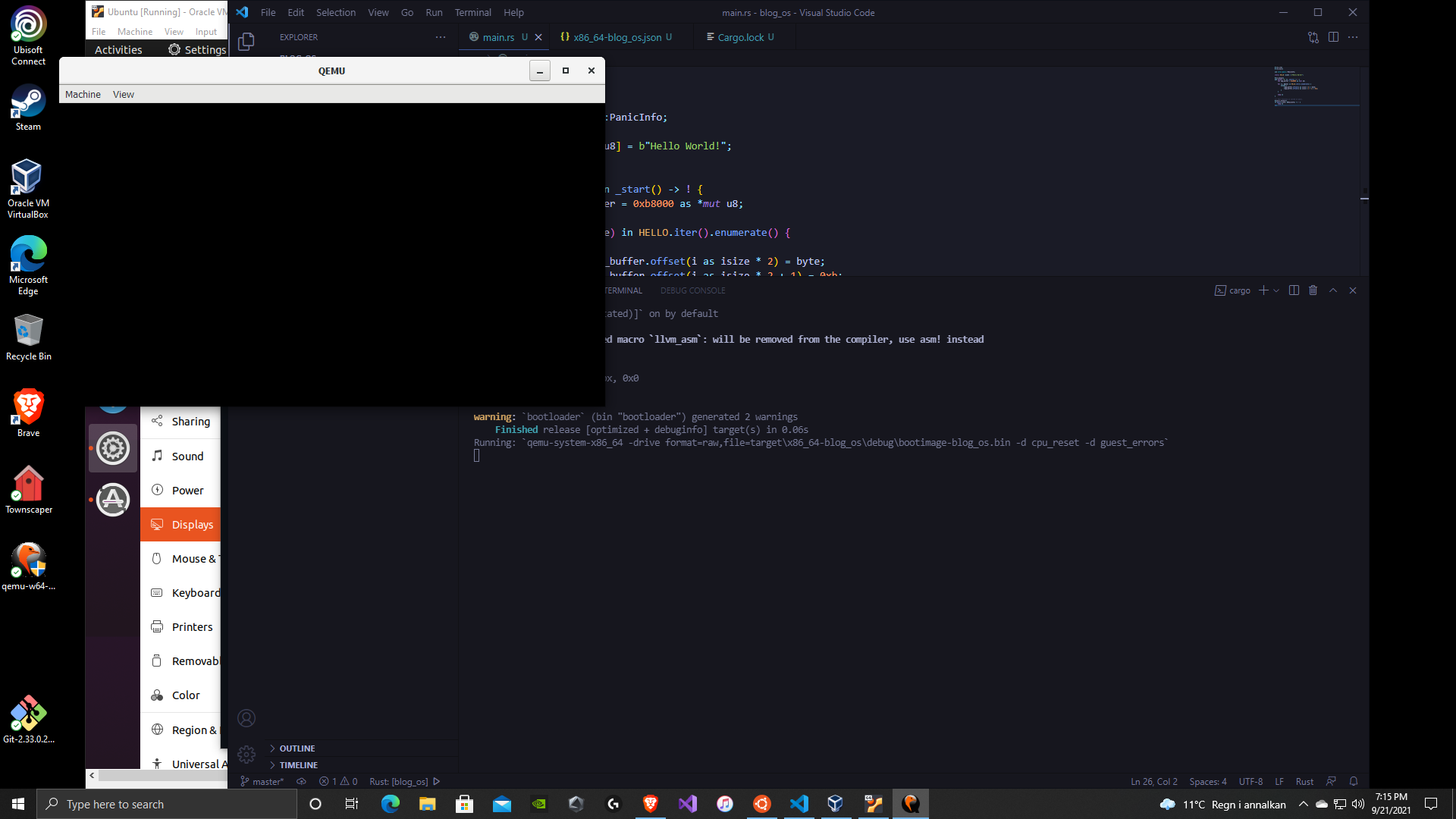Image resolution: width=1456 pixels, height=819 pixels.
Task: Click the feedback icon in status bar
Action: [1331, 782]
